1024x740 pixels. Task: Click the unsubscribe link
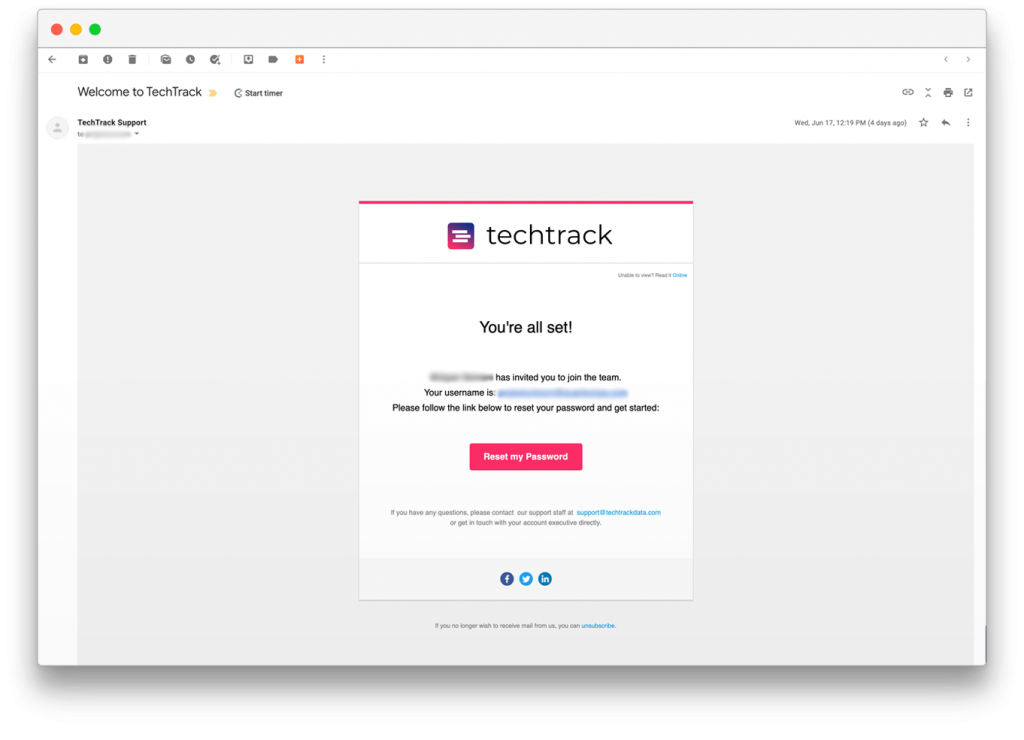tap(598, 626)
